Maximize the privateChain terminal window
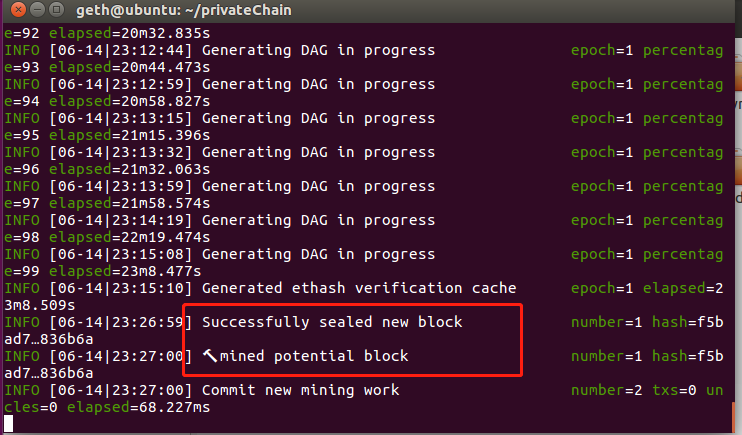Image resolution: width=742 pixels, height=435 pixels. [56, 9]
